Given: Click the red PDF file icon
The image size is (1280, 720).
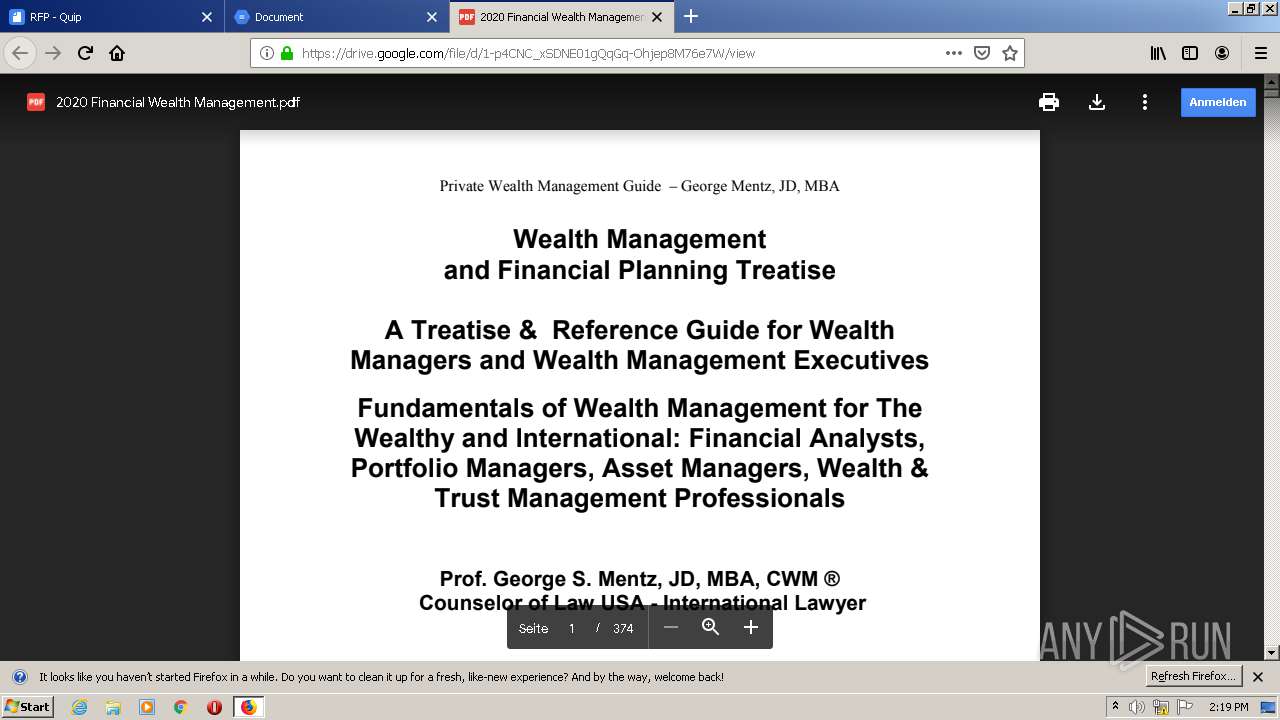Looking at the screenshot, I should click(x=36, y=102).
